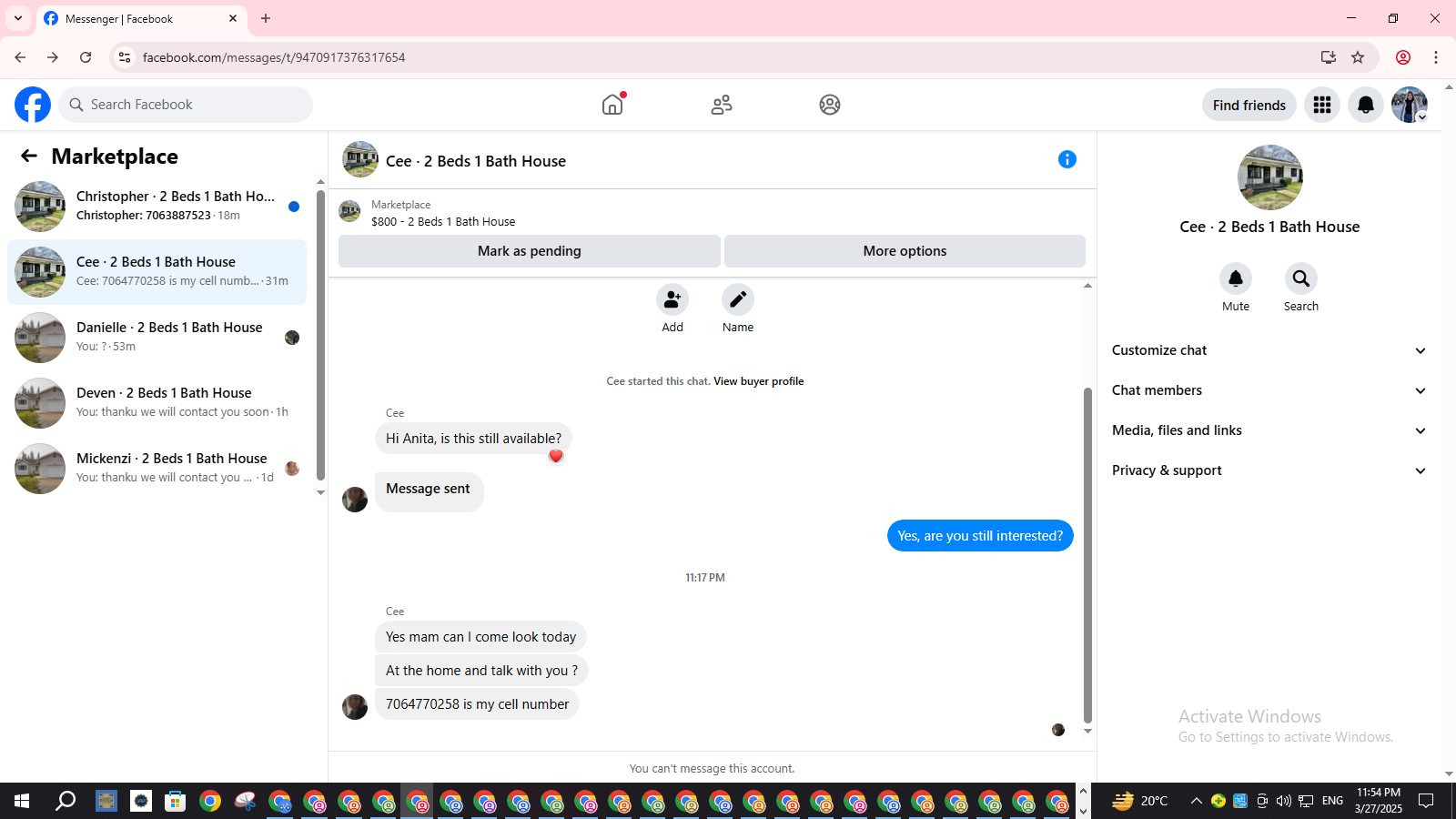This screenshot has width=1456, height=819.
Task: Click the Search Facebook field
Action: pos(186,105)
